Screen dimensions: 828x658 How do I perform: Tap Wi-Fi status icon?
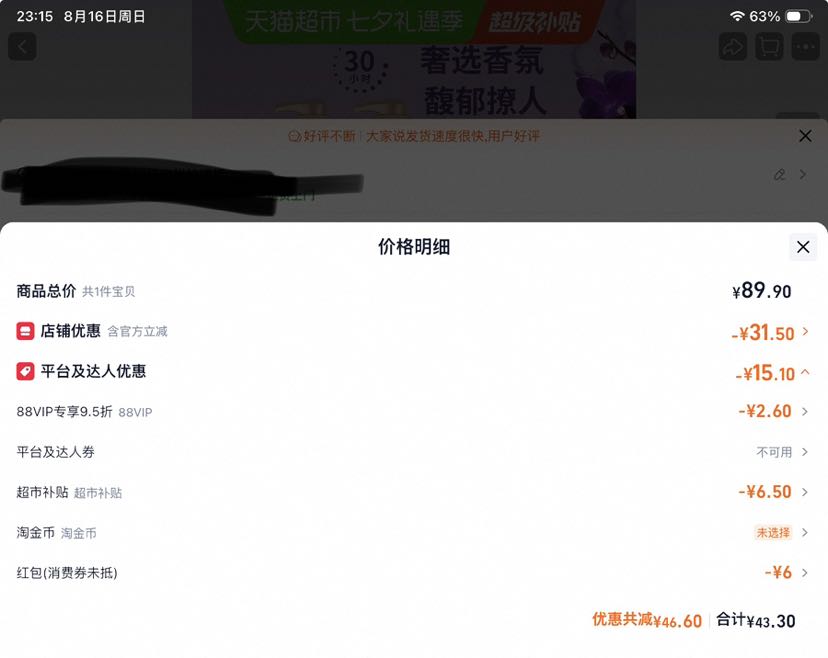tap(737, 16)
